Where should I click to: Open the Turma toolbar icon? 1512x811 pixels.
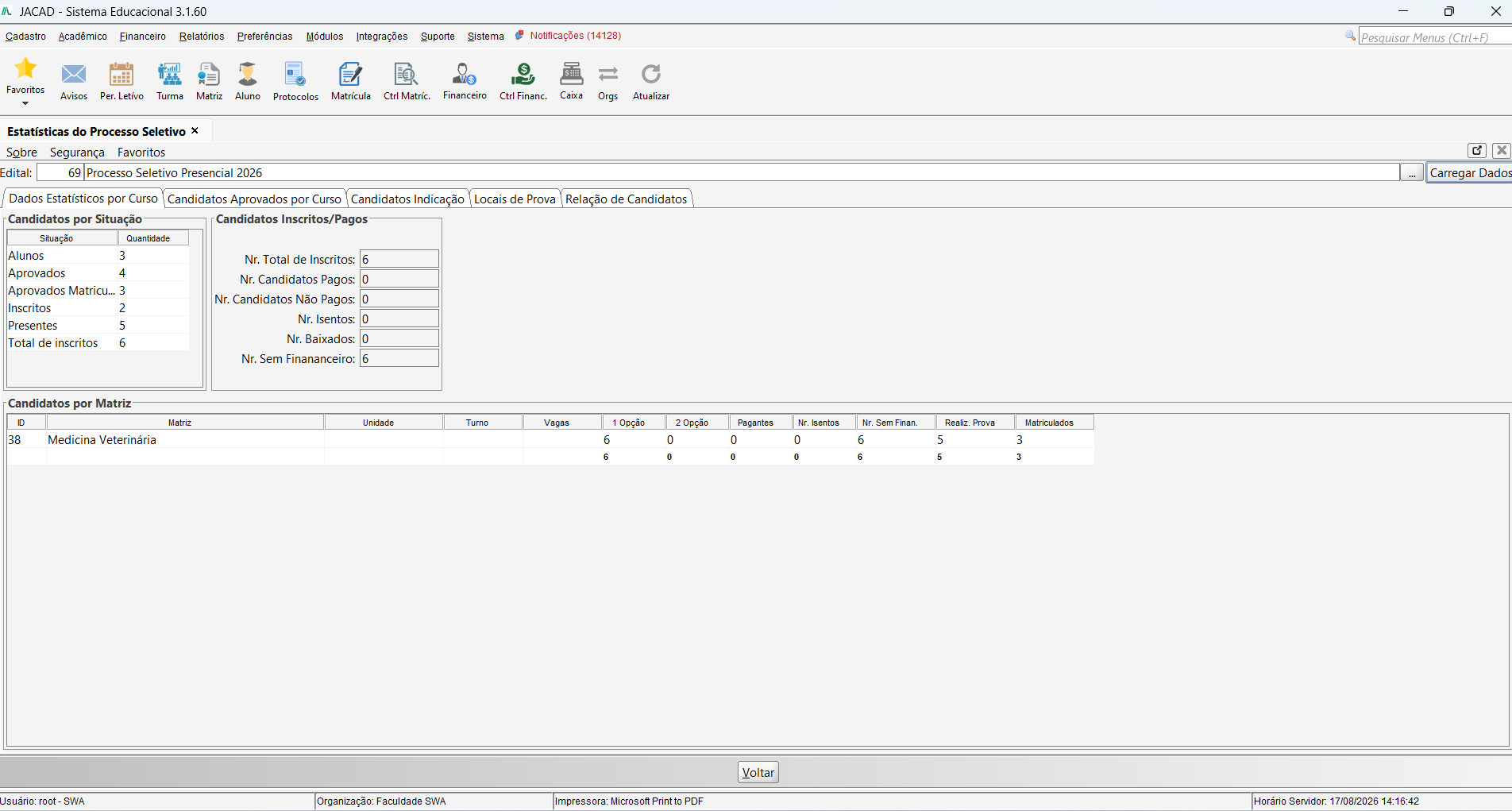(x=169, y=75)
